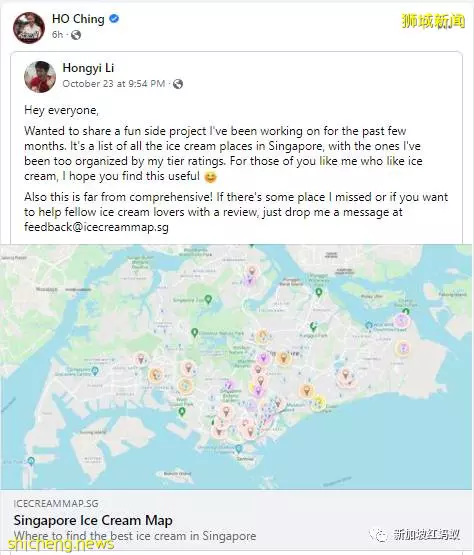Open the Singapore Ice Cream Map title link

coord(93,520)
